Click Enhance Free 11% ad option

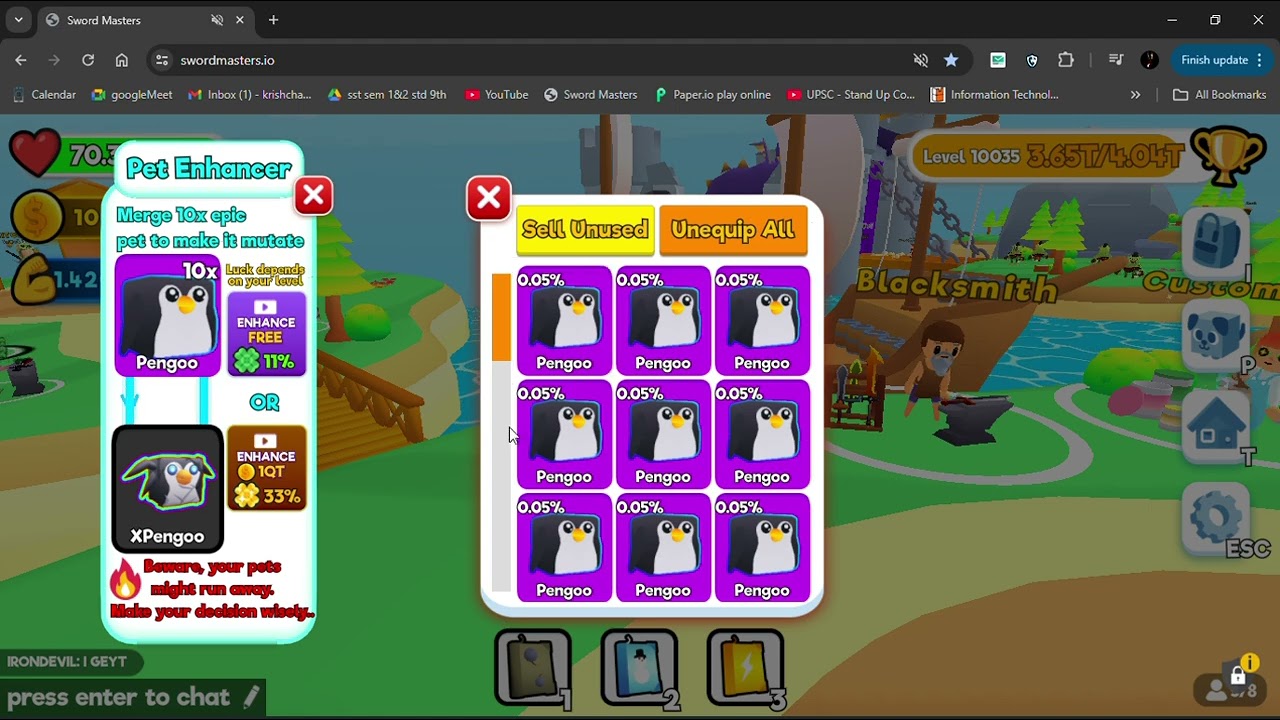point(266,335)
